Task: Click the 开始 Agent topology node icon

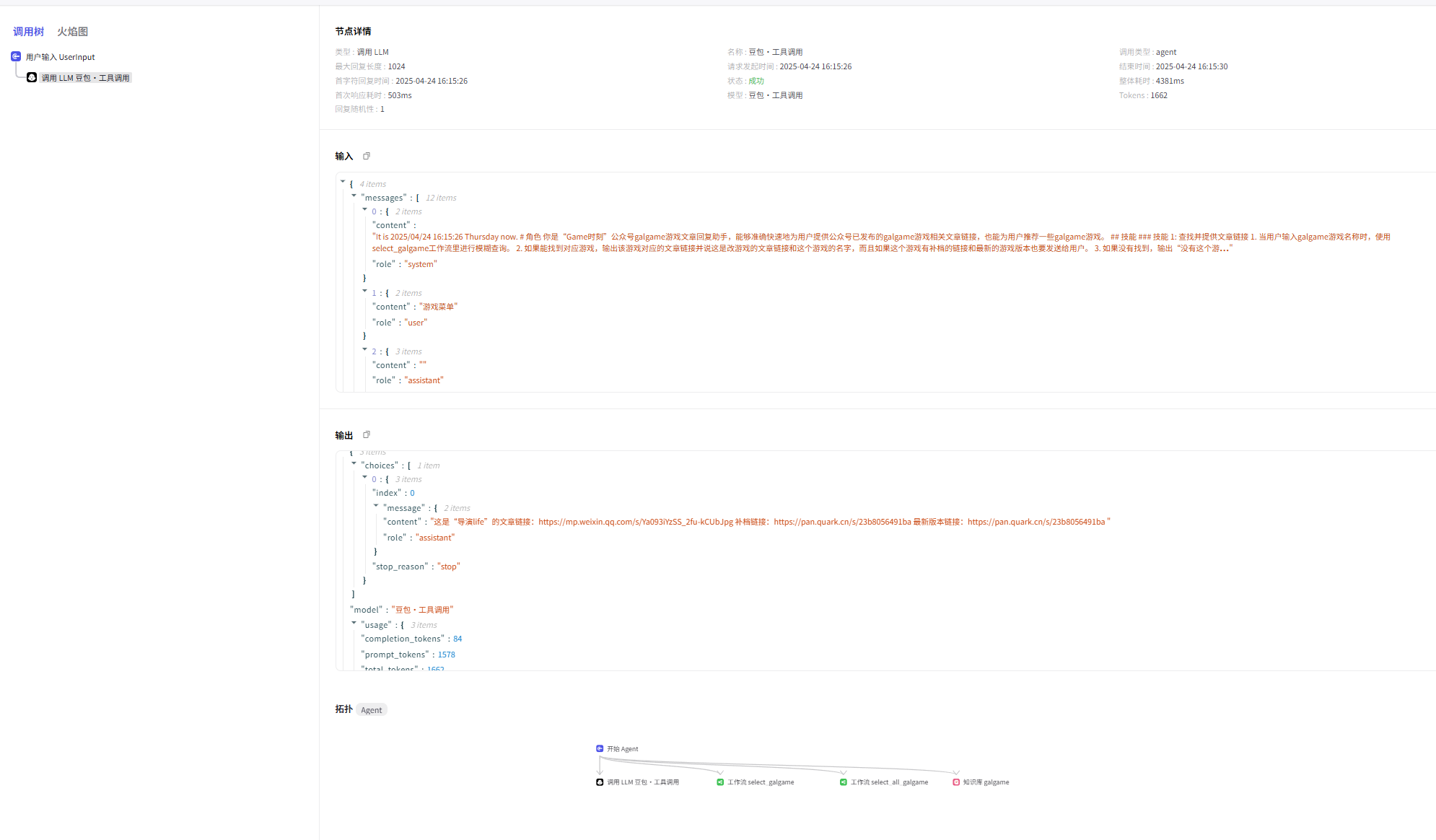Action: click(x=600, y=748)
